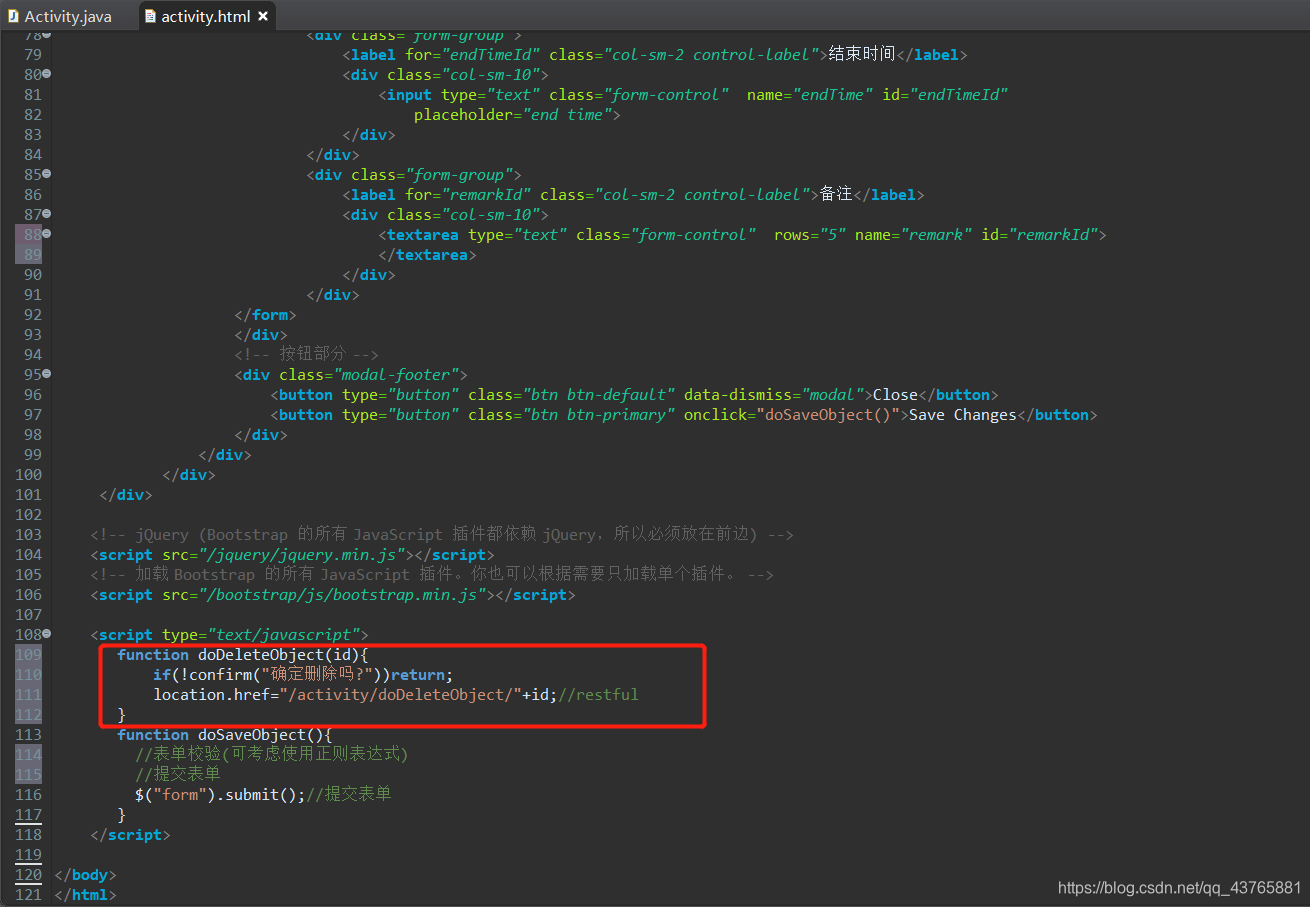Collapse the script block at line 108
This screenshot has width=1310, height=907.
pos(47,634)
